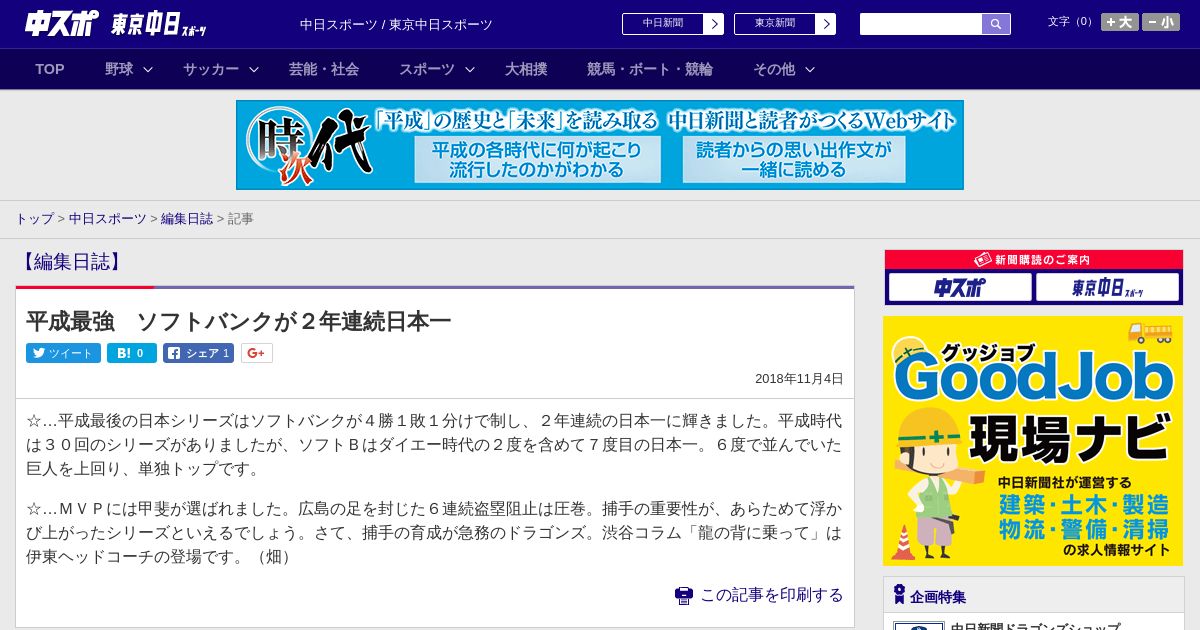Expand the その他 dropdown chevron
This screenshot has height=630, width=1200.
pos(810,69)
